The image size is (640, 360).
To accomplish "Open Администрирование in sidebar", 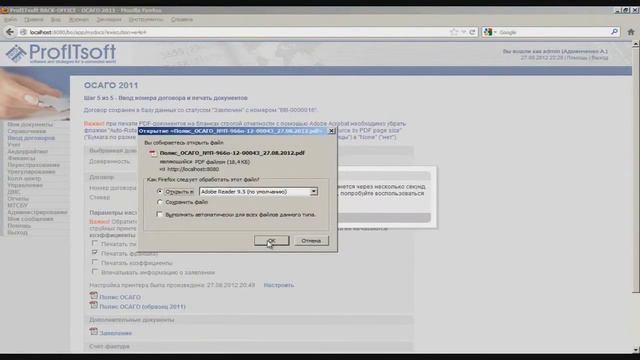I will [x=37, y=212].
